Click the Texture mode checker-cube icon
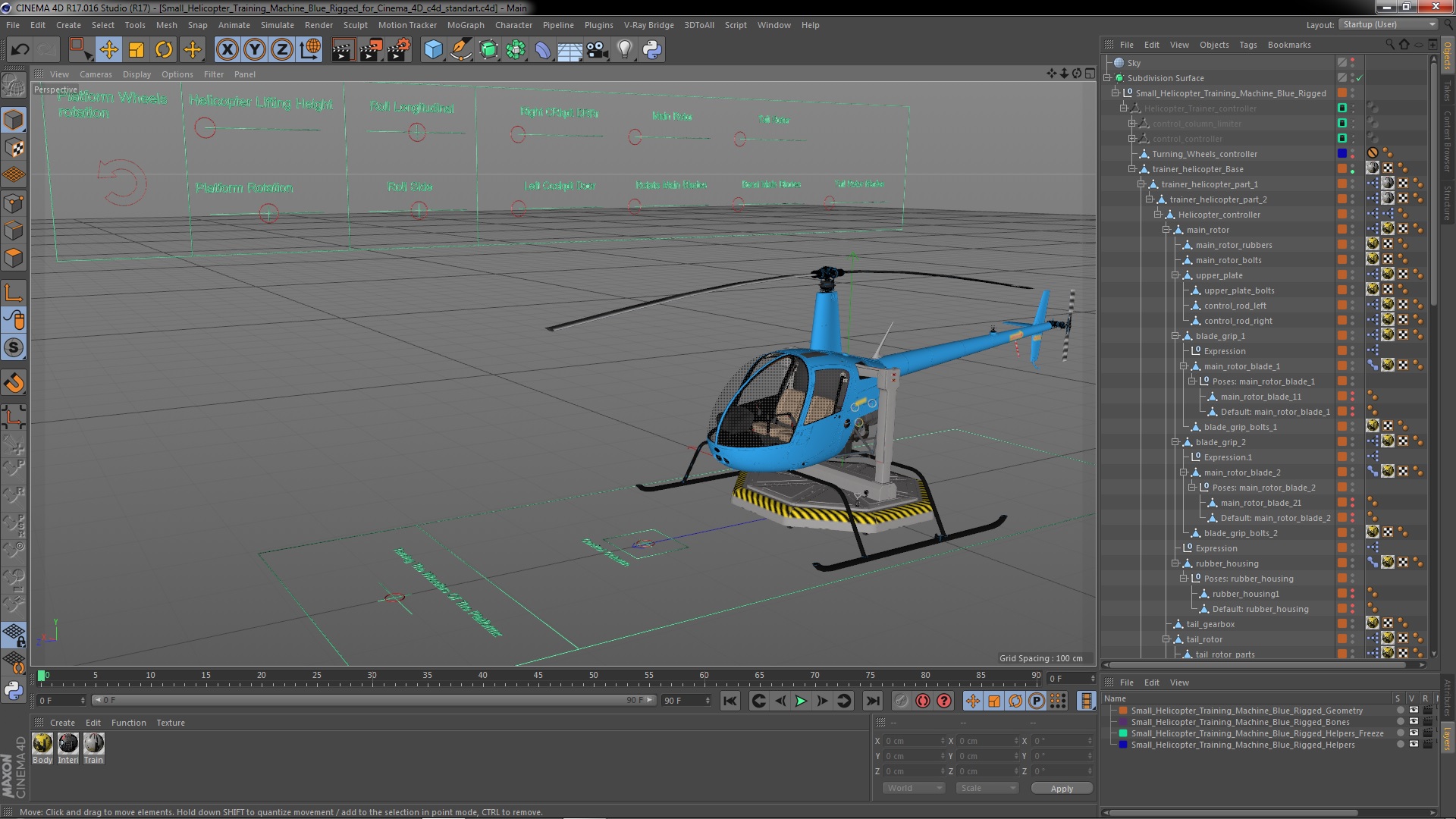 coord(14,147)
